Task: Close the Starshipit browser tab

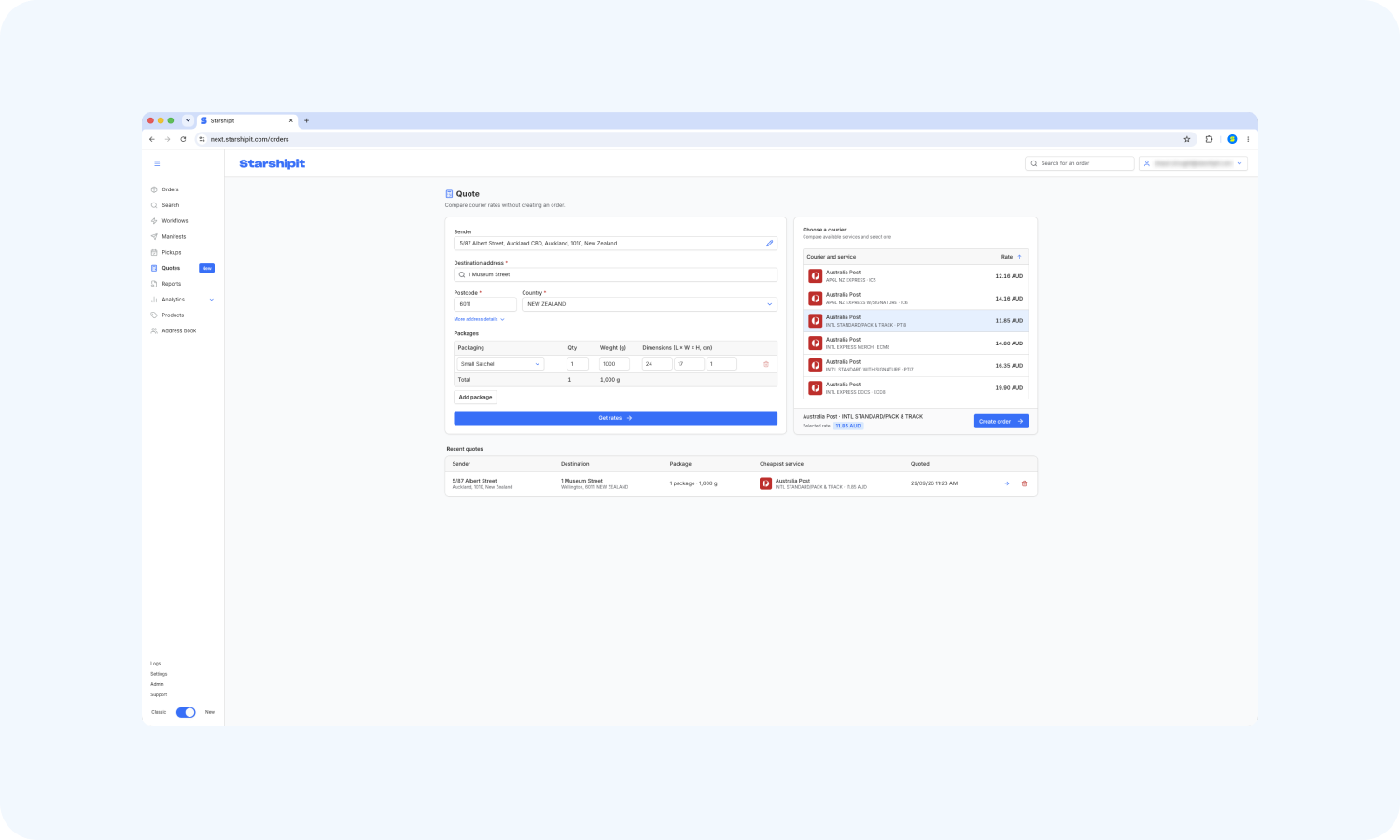Action: (291, 120)
